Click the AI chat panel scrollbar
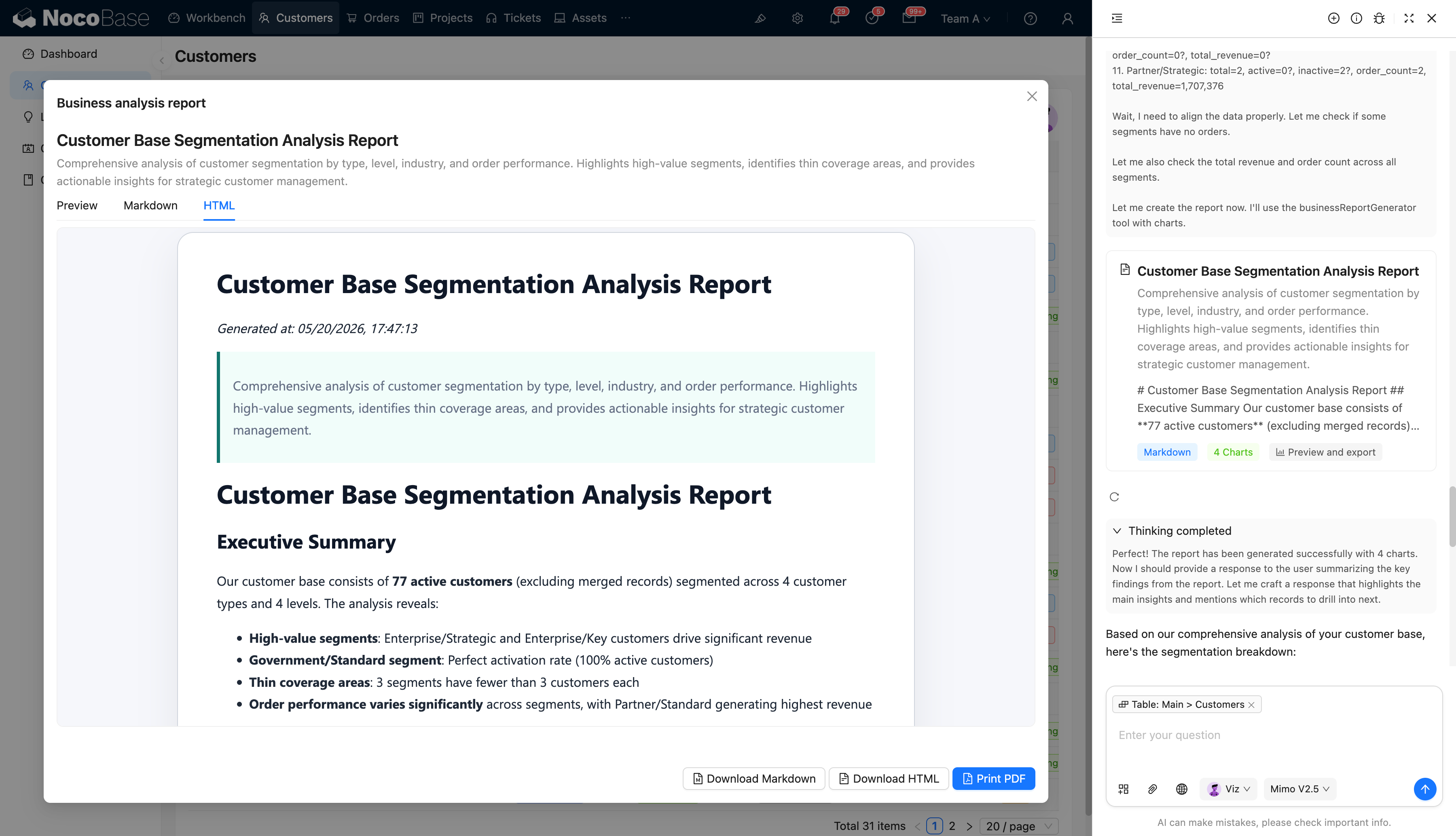This screenshot has height=836, width=1456. pos(1452,517)
